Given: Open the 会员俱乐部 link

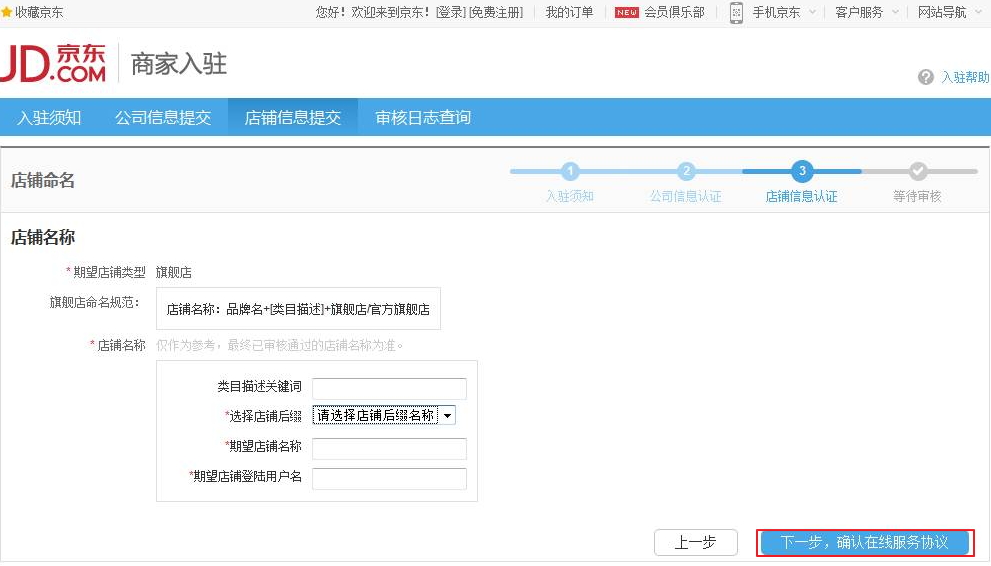Looking at the screenshot, I should tap(674, 12).
